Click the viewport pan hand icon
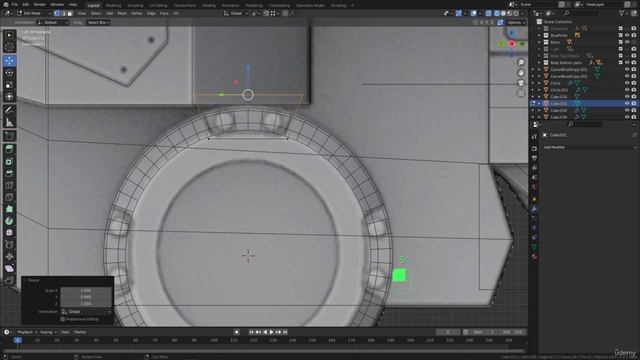Screen dimensions: 640x360 [521, 73]
